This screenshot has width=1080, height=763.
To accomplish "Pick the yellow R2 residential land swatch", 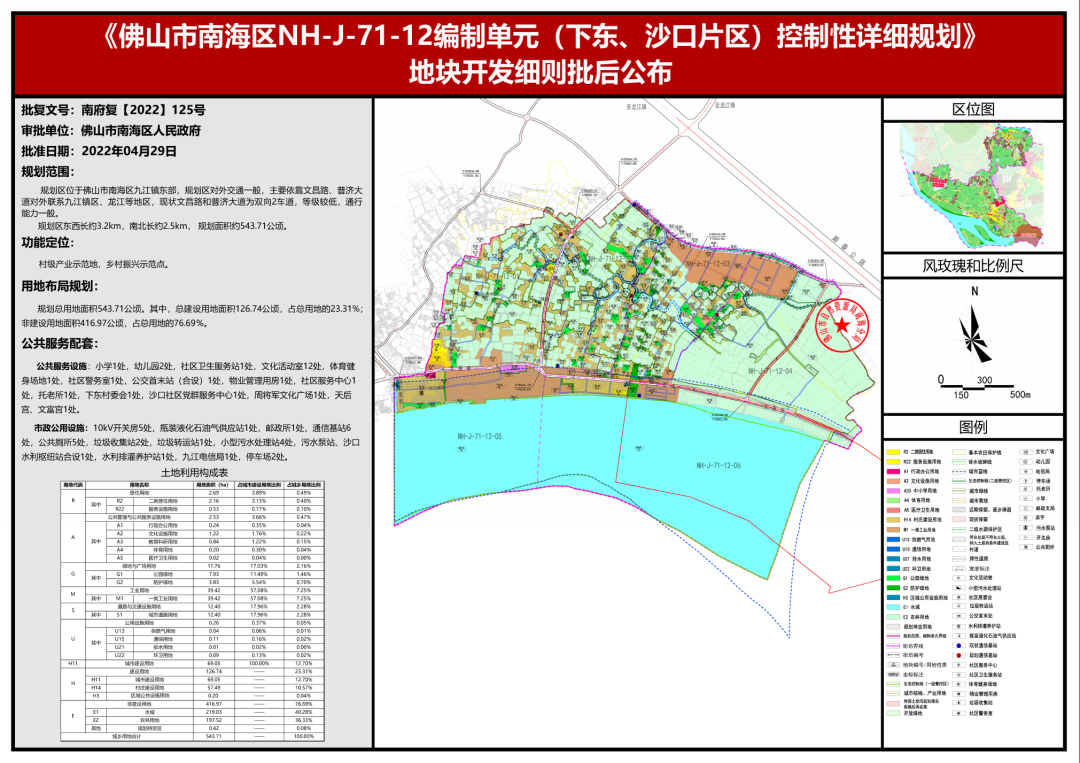I will pyautogui.click(x=895, y=451).
